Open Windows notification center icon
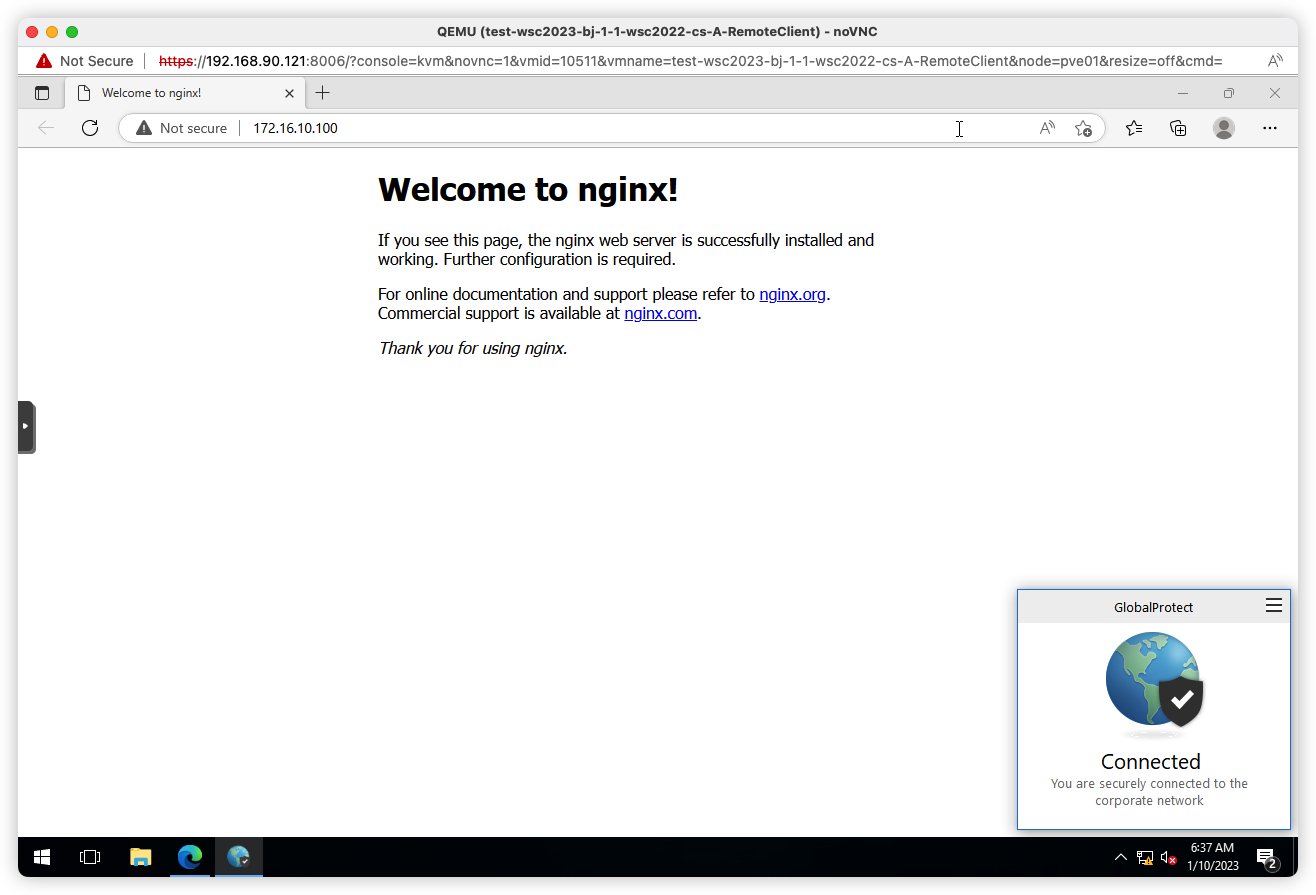 pos(1266,858)
